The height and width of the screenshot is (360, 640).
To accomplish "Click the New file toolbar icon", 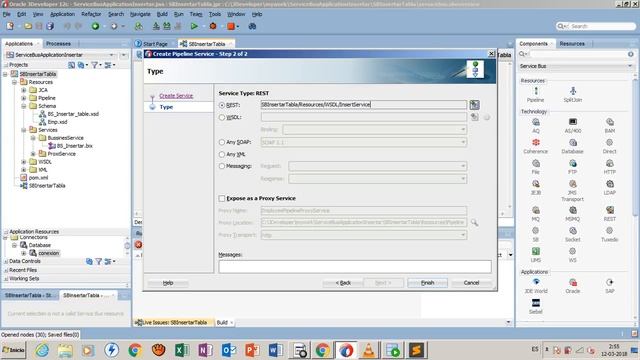I will click(x=10, y=26).
